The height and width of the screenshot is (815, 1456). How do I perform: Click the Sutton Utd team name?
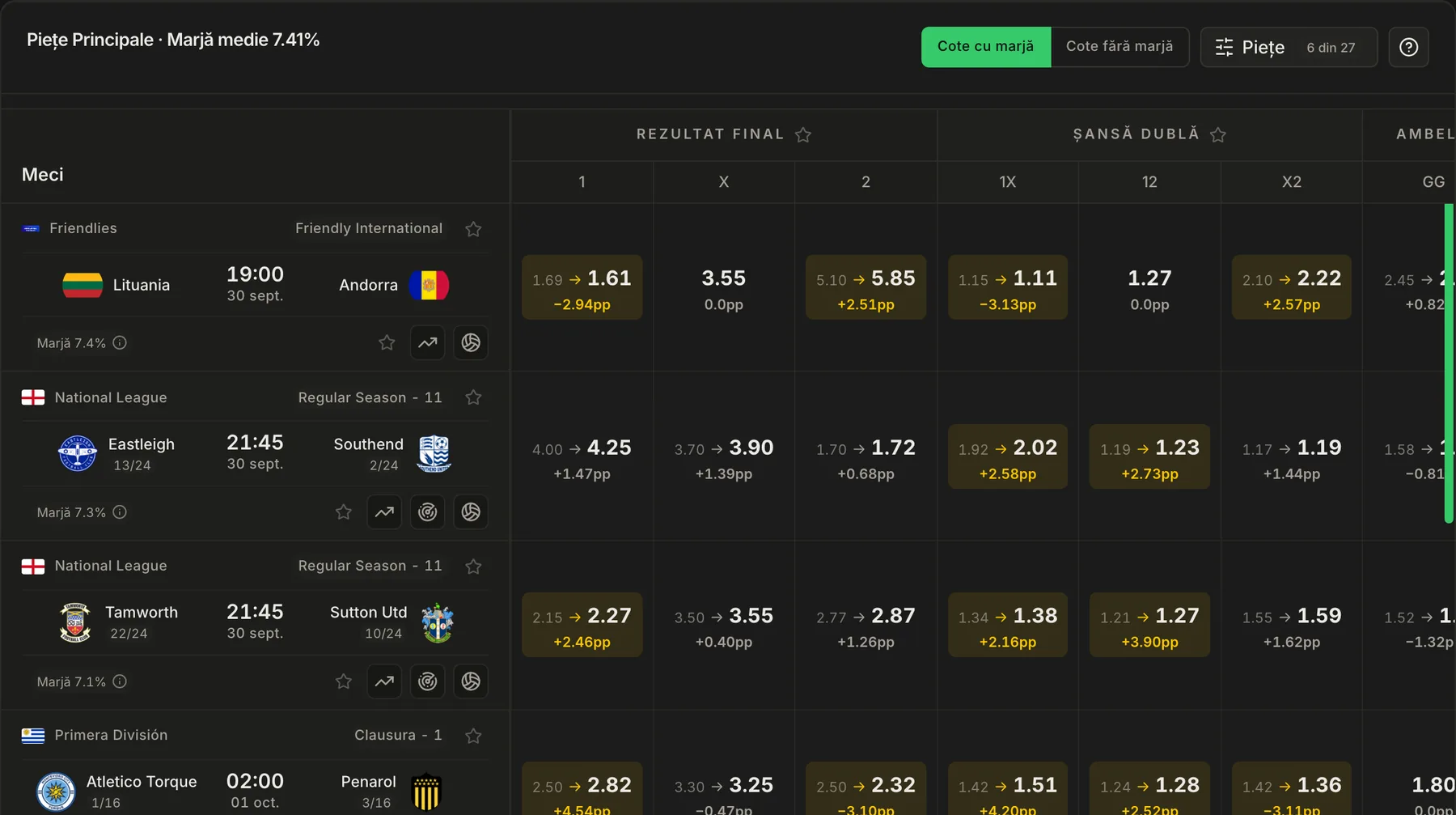coord(368,613)
